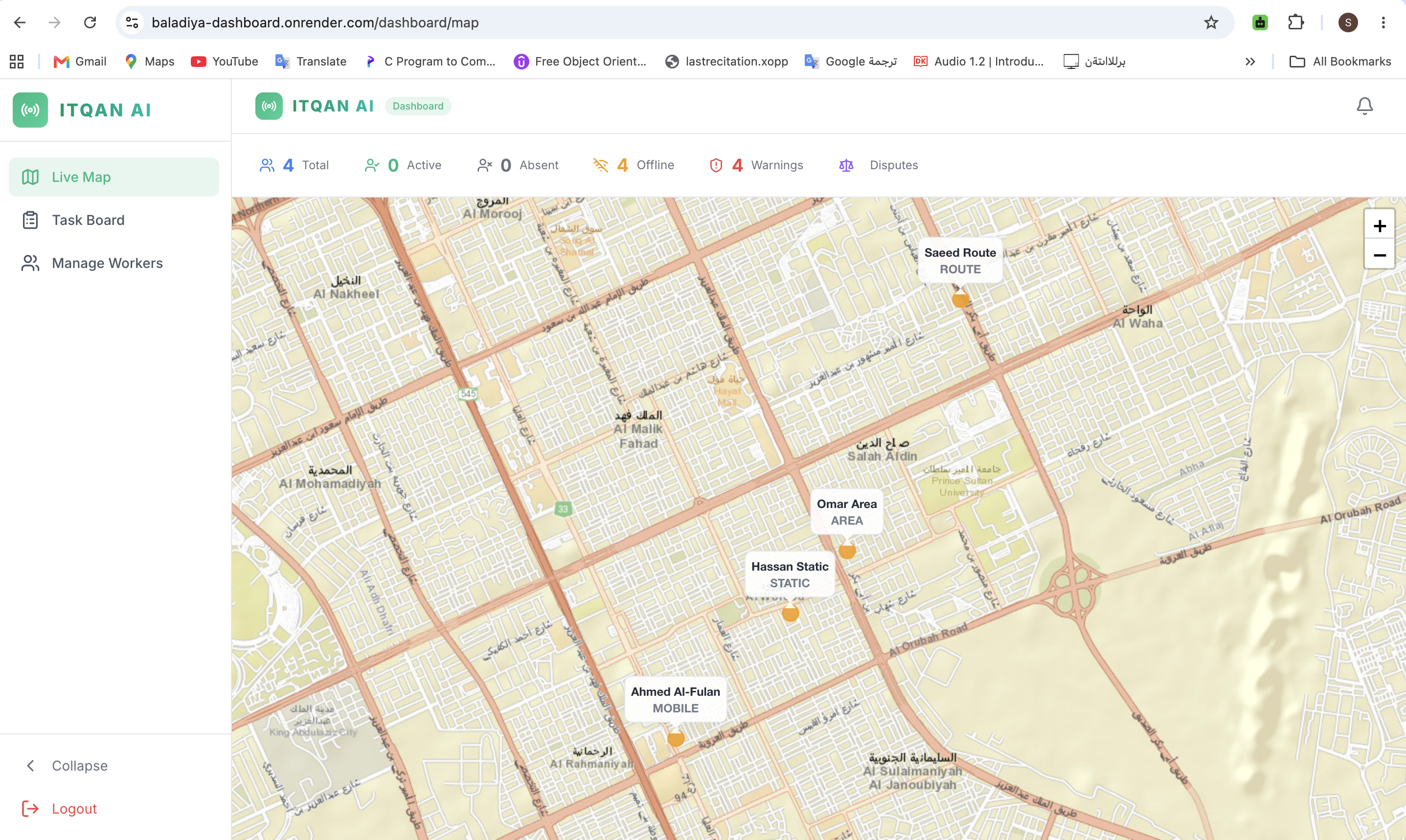Open lastrecitation.xopp bookmark
The image size is (1406, 840).
click(x=726, y=61)
